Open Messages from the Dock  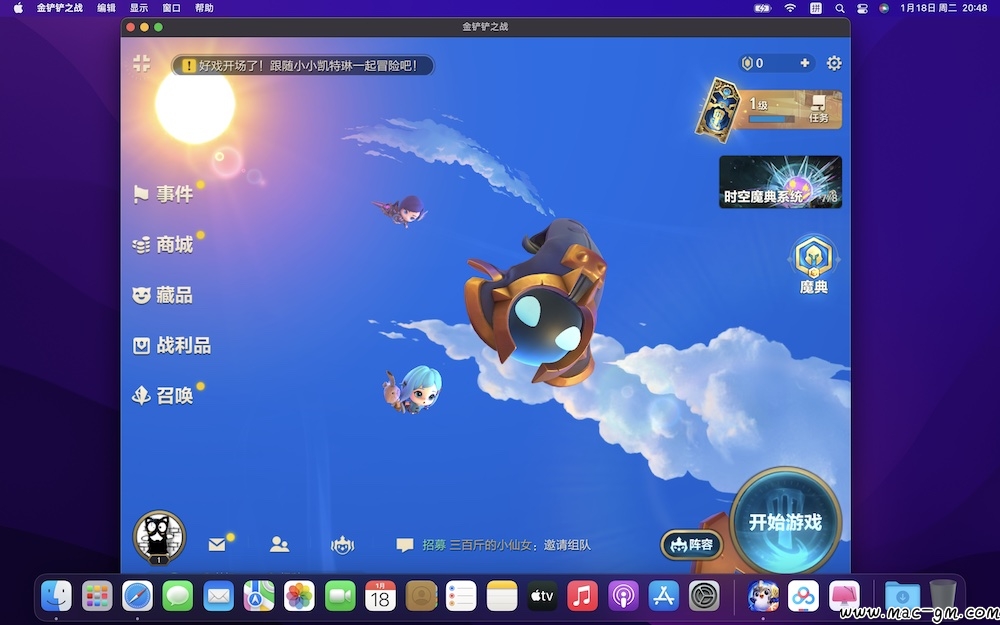pyautogui.click(x=178, y=596)
